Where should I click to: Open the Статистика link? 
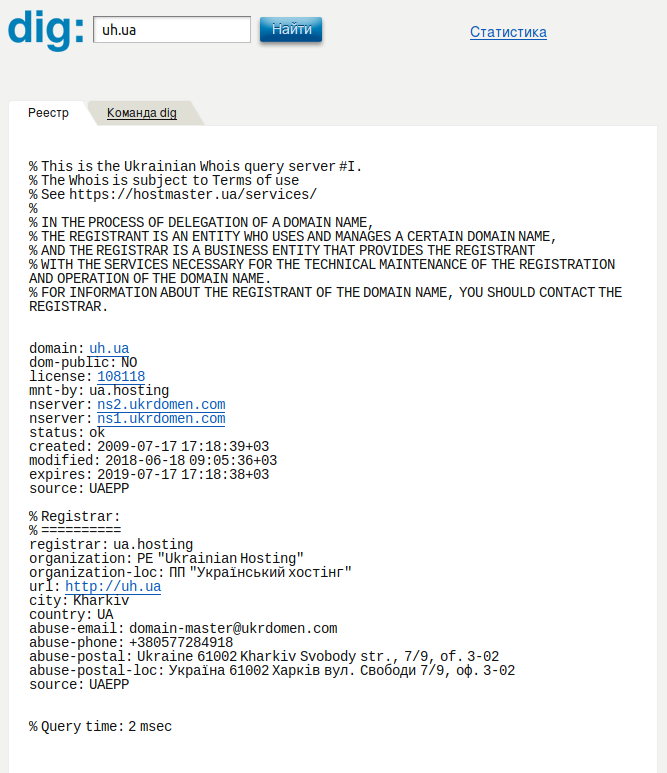click(x=508, y=32)
